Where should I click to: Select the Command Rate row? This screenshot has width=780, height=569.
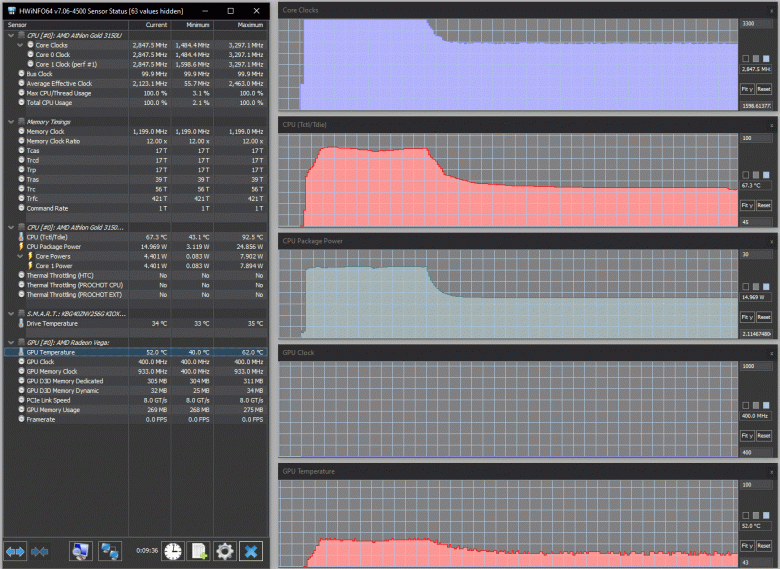tap(136, 208)
